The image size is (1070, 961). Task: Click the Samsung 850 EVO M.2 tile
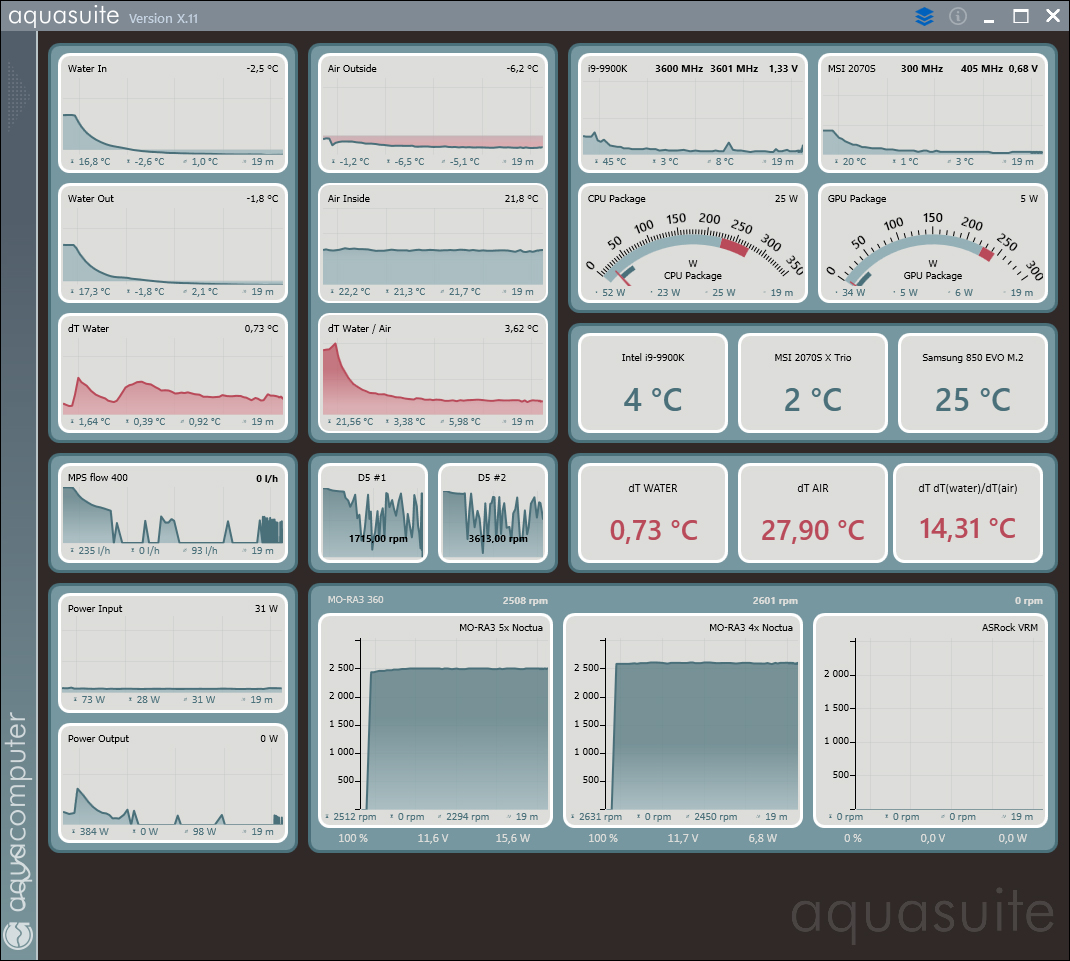pos(973,383)
